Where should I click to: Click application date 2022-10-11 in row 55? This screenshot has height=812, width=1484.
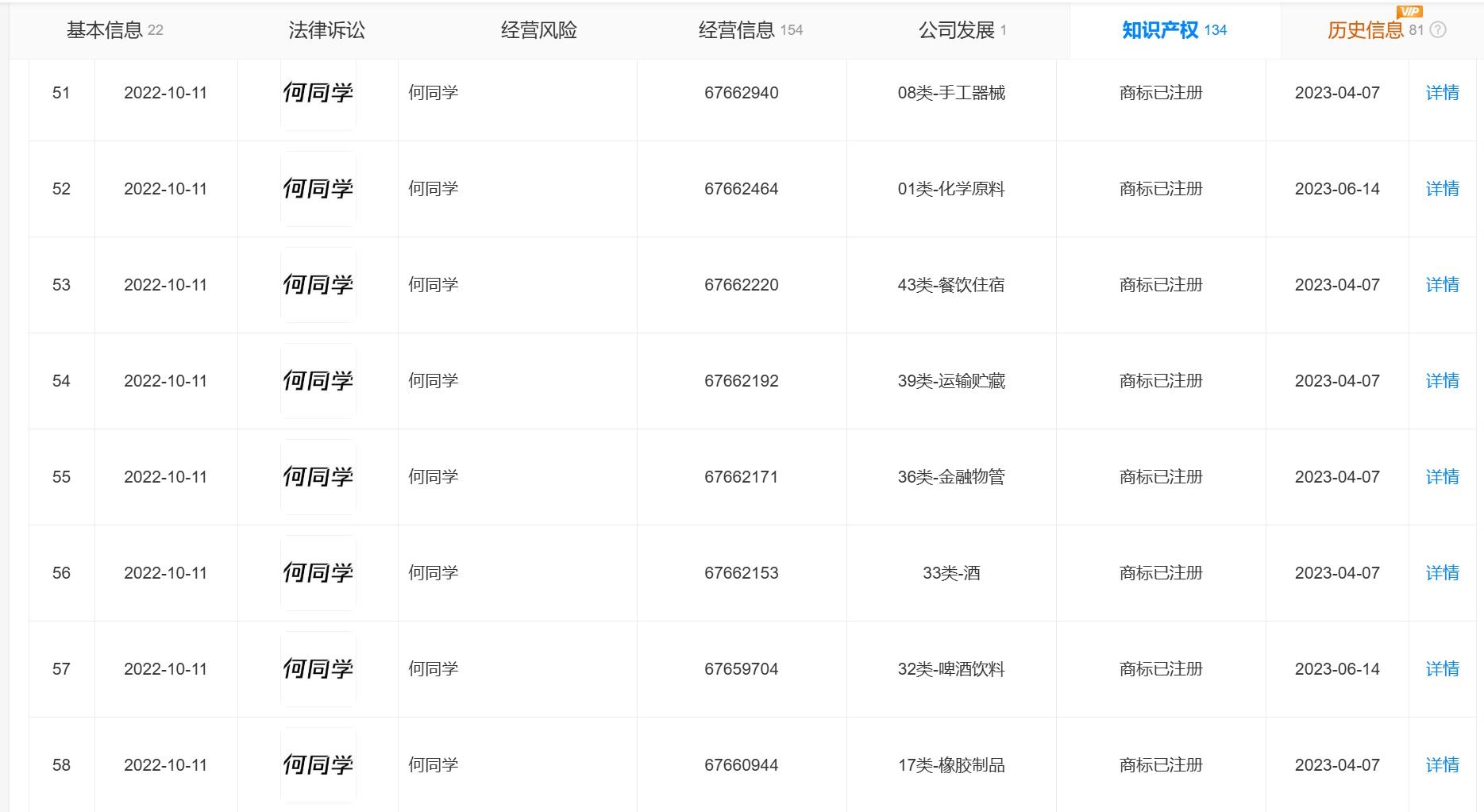click(165, 477)
